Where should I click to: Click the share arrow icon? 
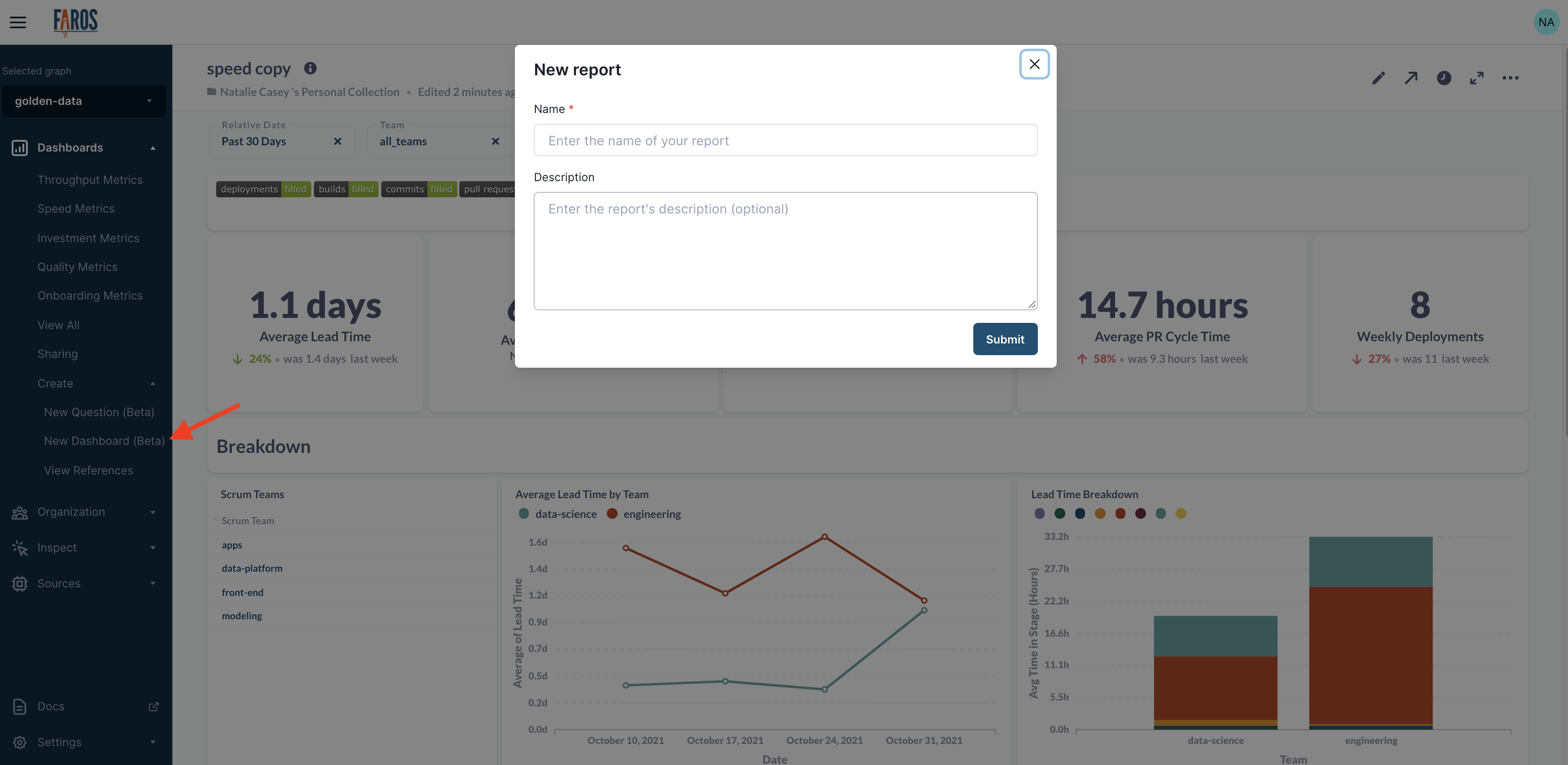coord(1411,78)
